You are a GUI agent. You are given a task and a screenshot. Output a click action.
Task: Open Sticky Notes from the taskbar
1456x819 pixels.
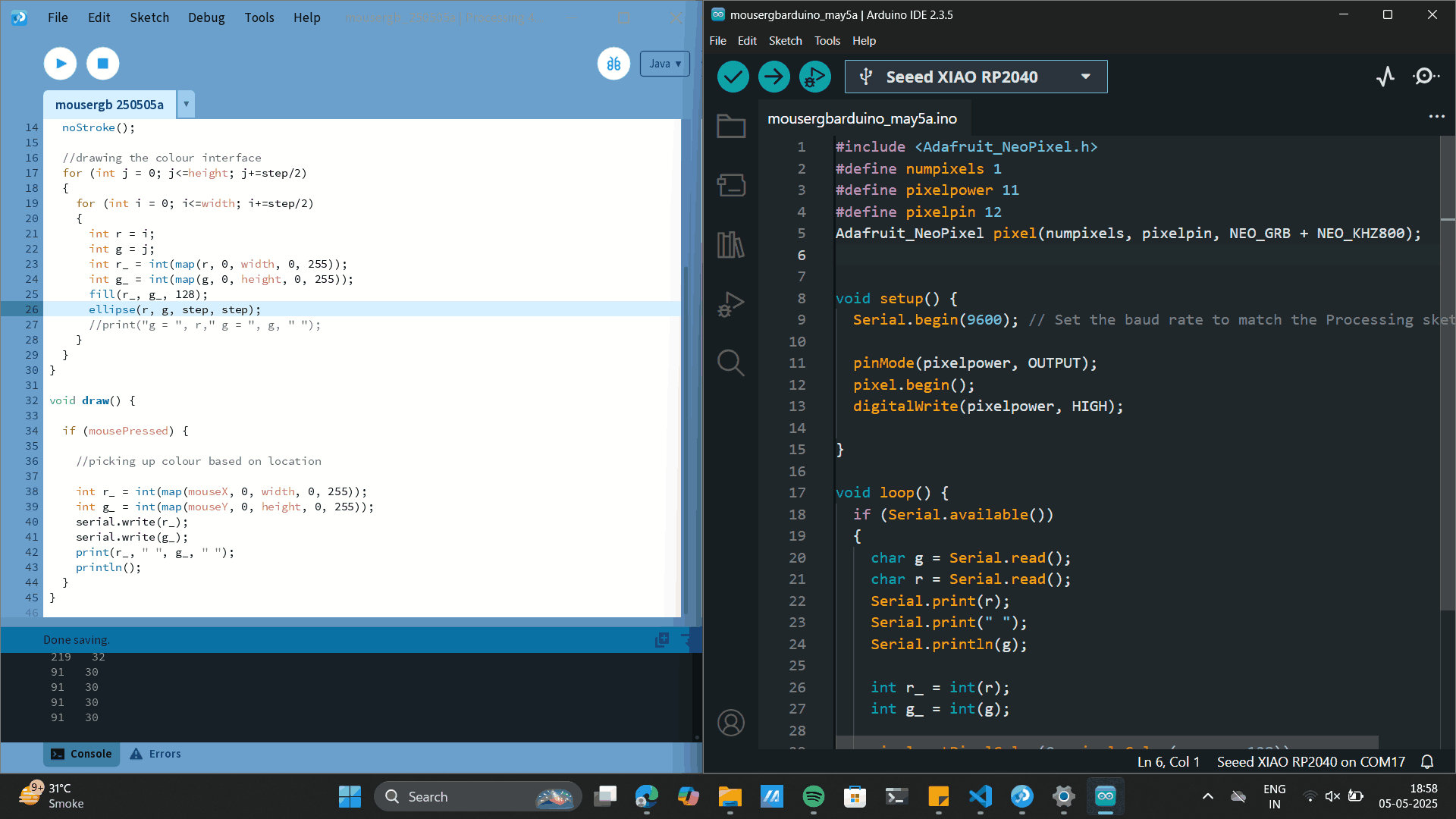coord(939,797)
